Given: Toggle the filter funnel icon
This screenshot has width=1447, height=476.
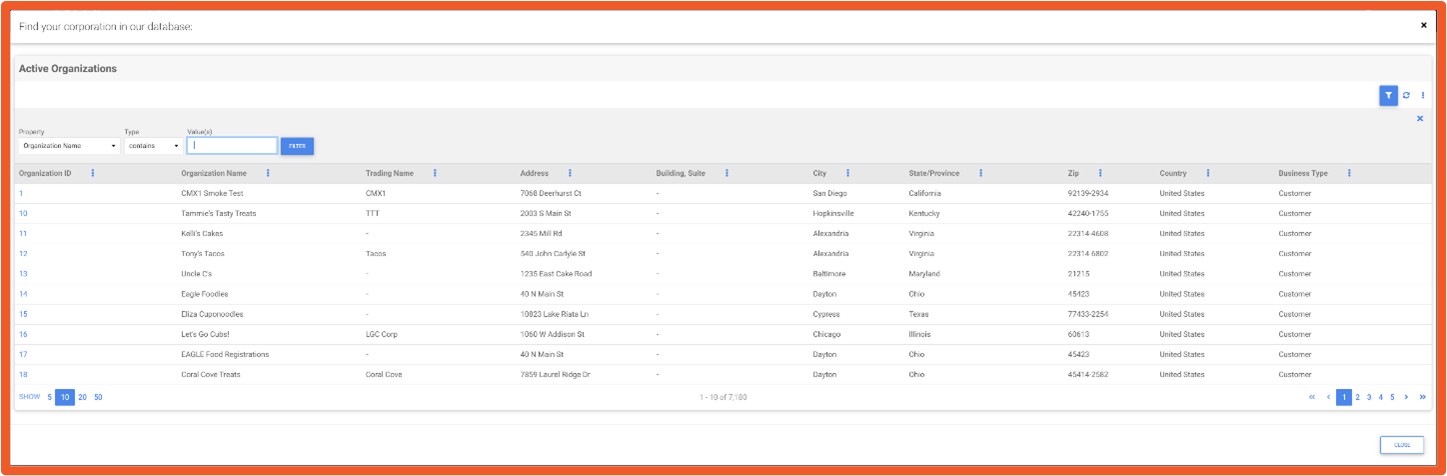Looking at the screenshot, I should click(1388, 95).
